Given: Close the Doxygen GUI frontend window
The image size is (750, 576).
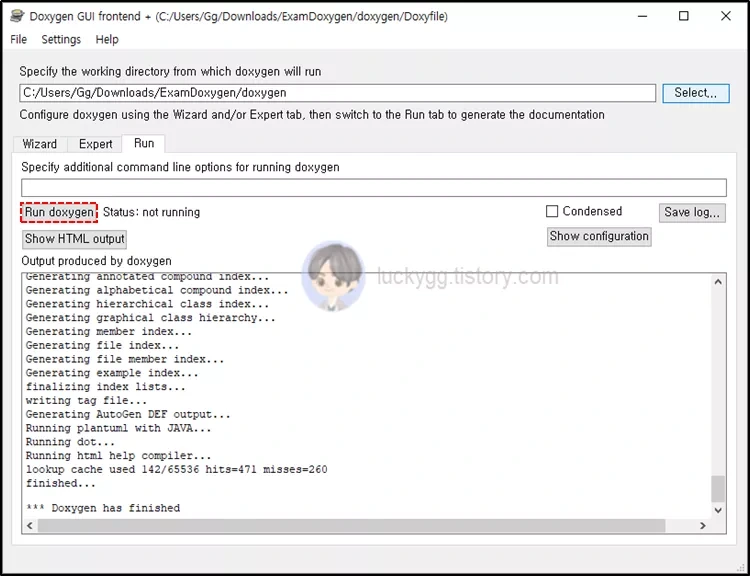Looking at the screenshot, I should [x=726, y=16].
